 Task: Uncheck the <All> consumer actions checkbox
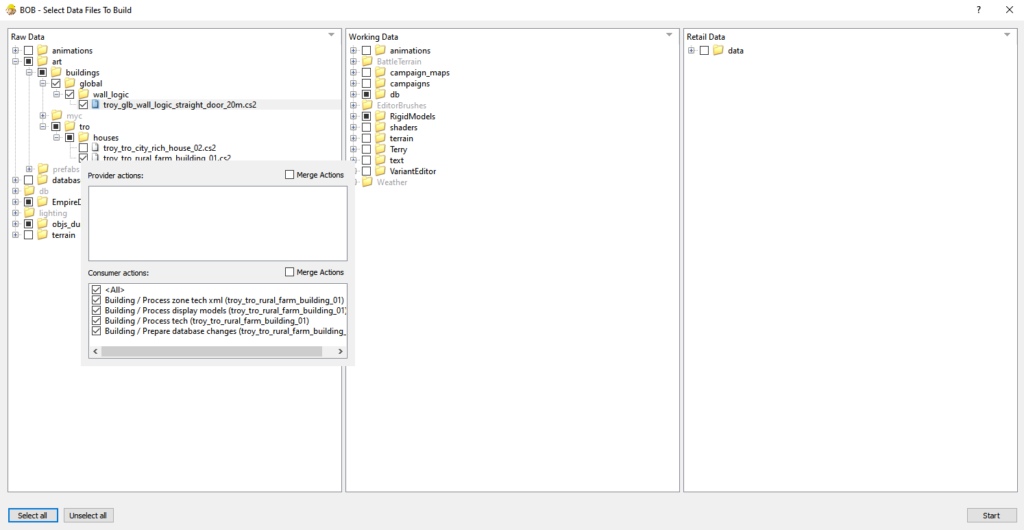(96, 290)
